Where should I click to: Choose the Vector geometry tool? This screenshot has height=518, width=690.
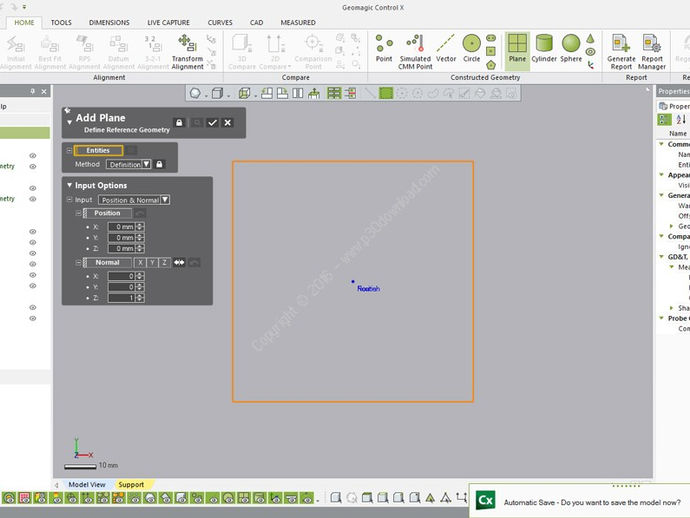pos(446,49)
